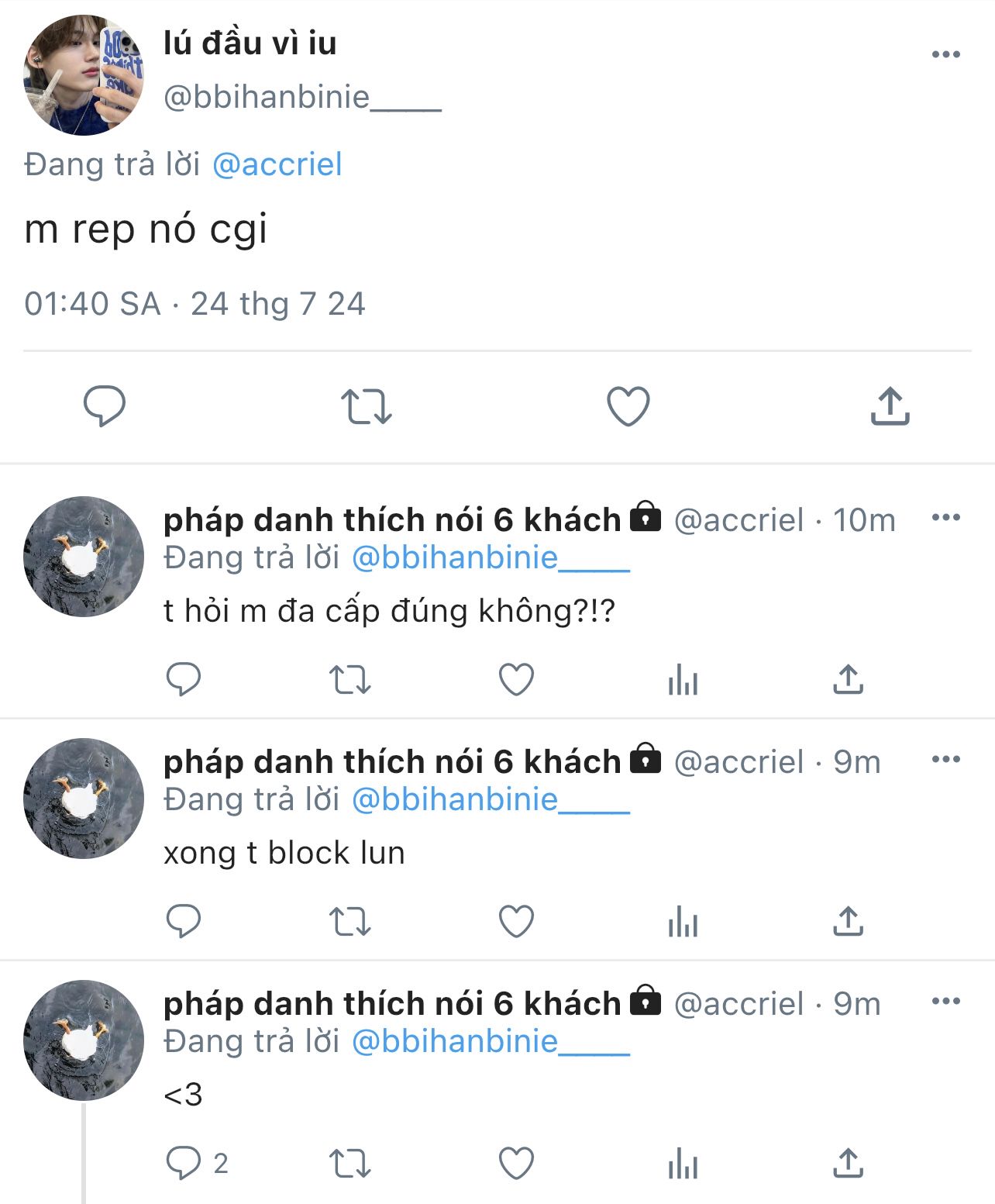Retweet the main tweet by bbihanbinie

coord(367,406)
